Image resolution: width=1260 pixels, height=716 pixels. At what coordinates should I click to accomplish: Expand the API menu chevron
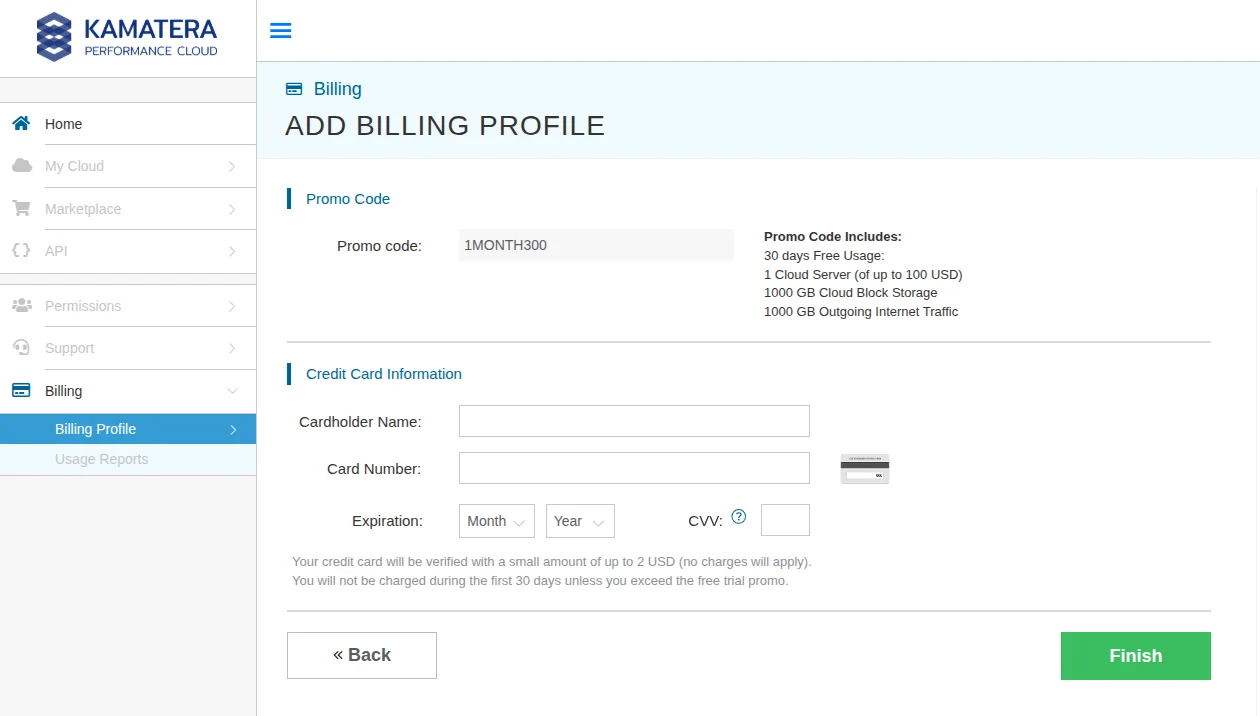tap(232, 251)
